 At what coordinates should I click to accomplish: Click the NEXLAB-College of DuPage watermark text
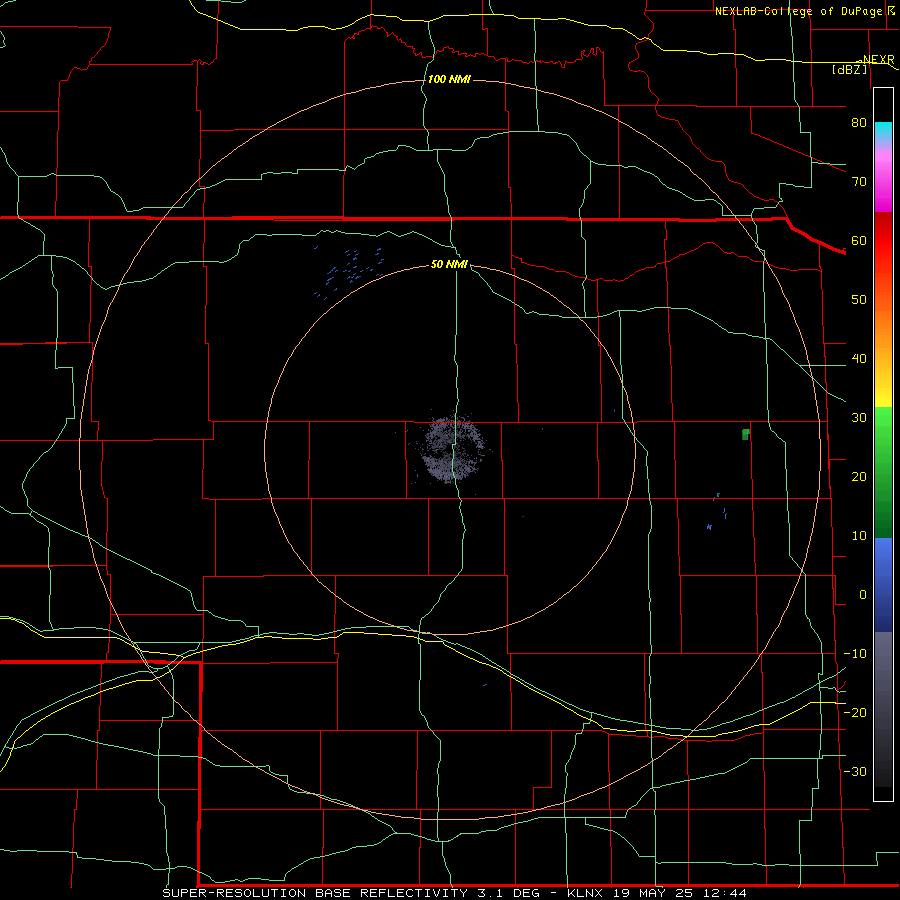coord(804,11)
